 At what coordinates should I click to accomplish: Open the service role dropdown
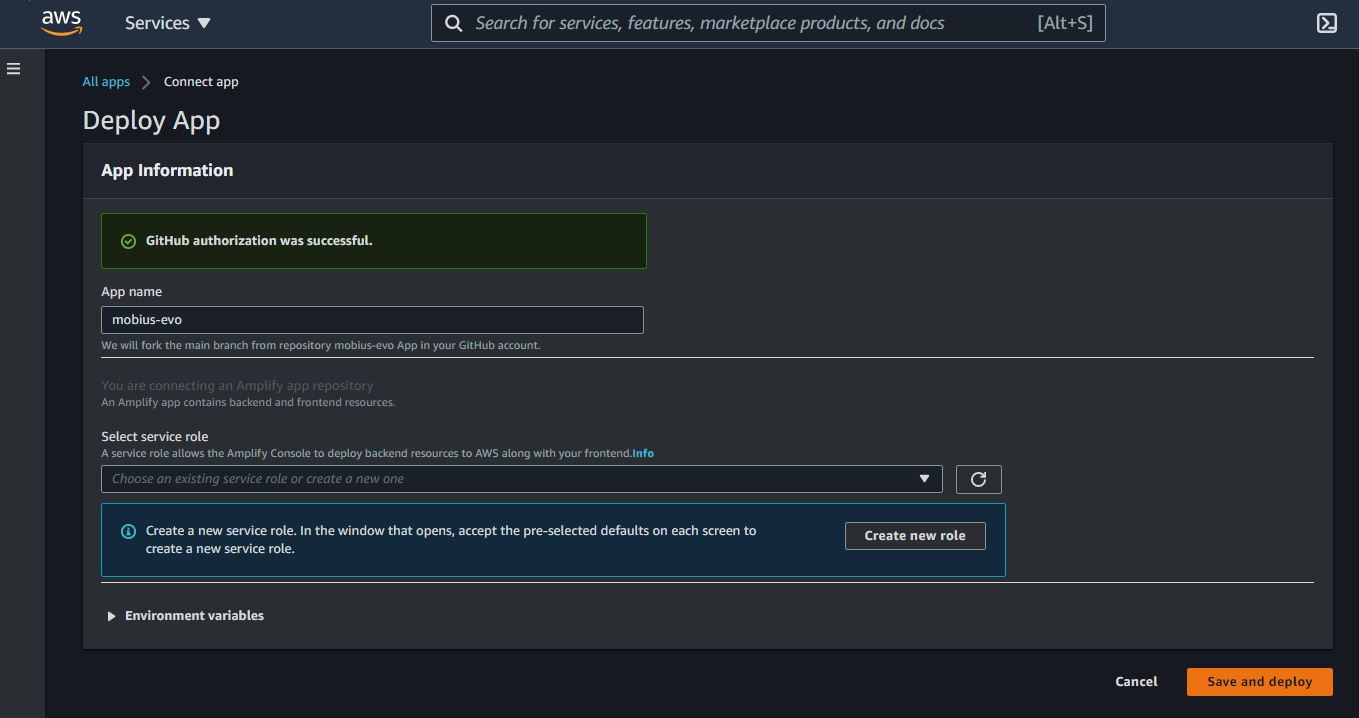coord(521,479)
